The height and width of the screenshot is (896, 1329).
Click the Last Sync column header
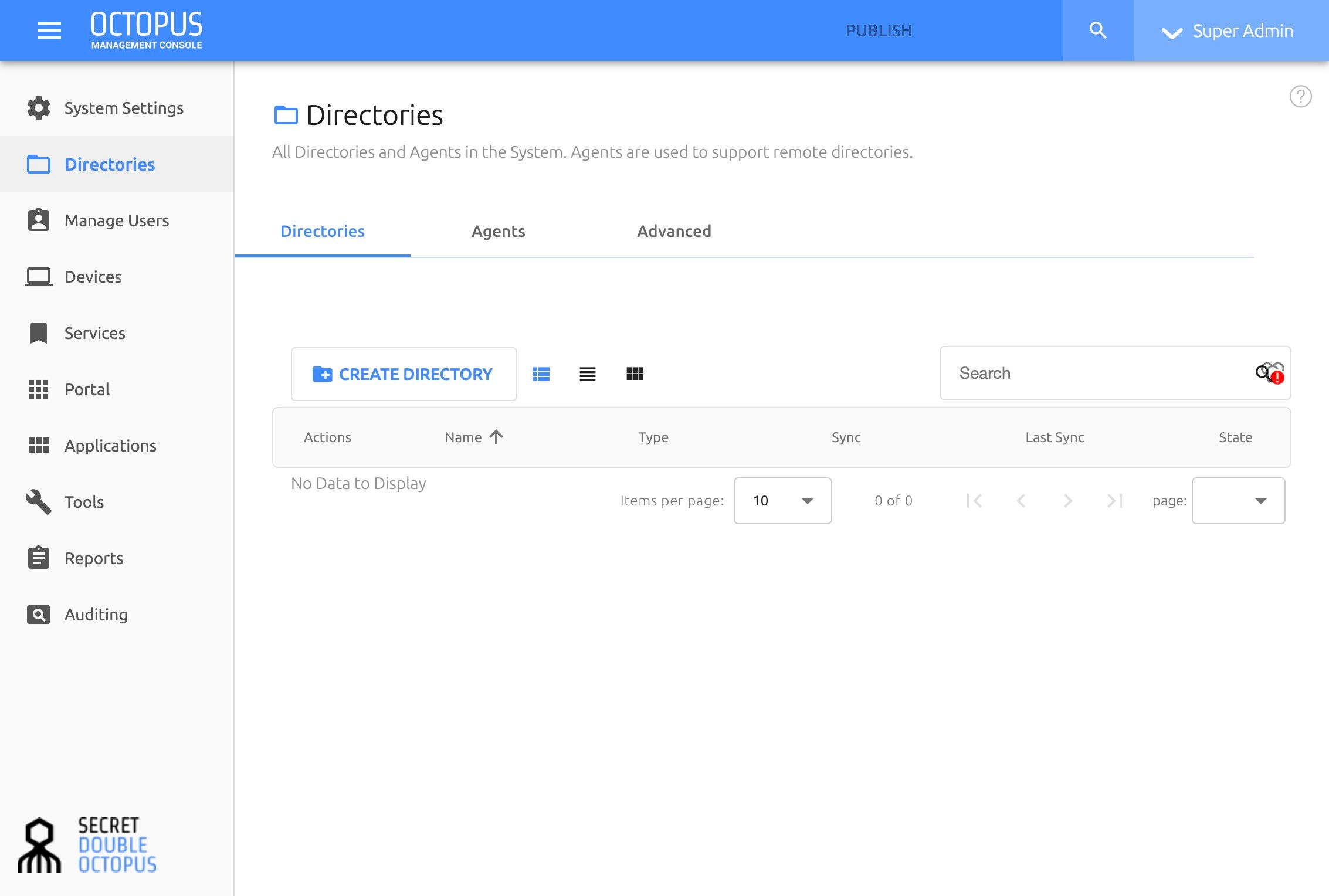(1055, 437)
